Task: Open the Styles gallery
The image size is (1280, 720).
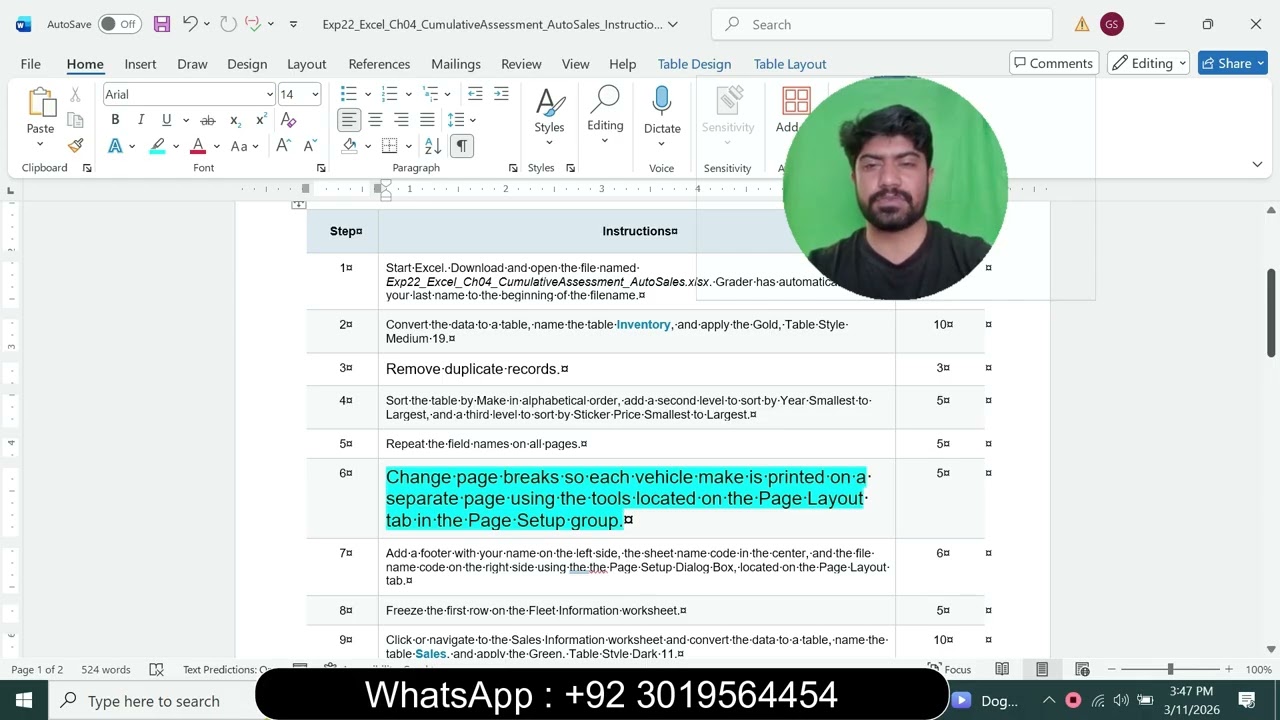Action: [x=549, y=115]
